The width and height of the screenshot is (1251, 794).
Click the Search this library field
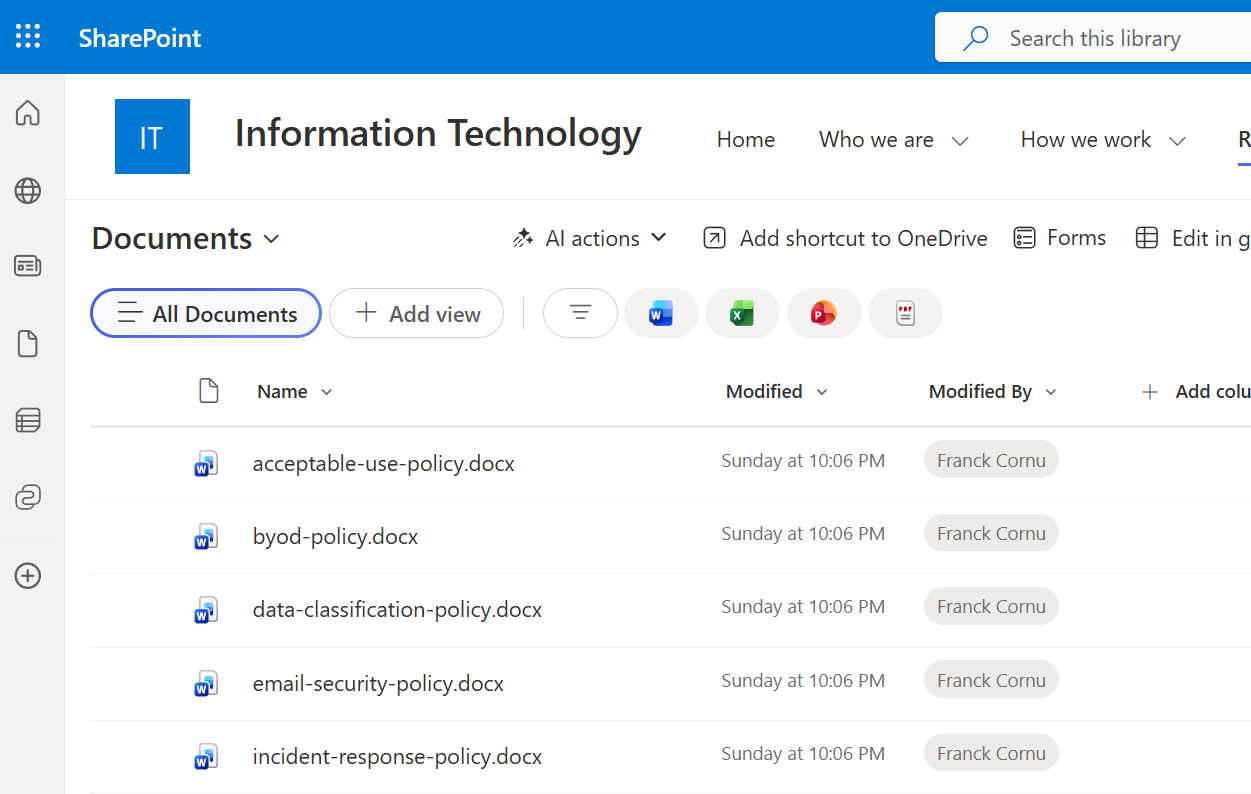tap(1095, 38)
